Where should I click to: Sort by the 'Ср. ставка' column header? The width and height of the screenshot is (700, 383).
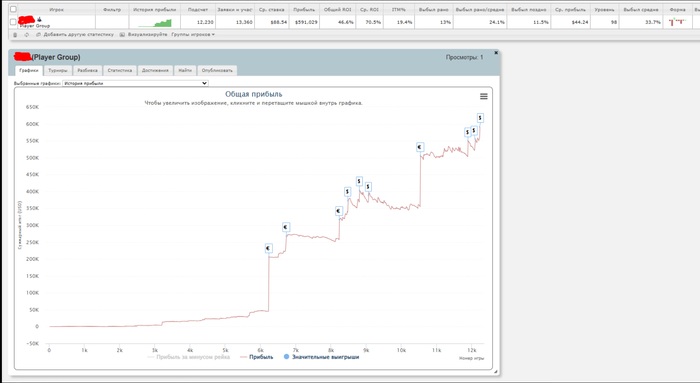271,9
